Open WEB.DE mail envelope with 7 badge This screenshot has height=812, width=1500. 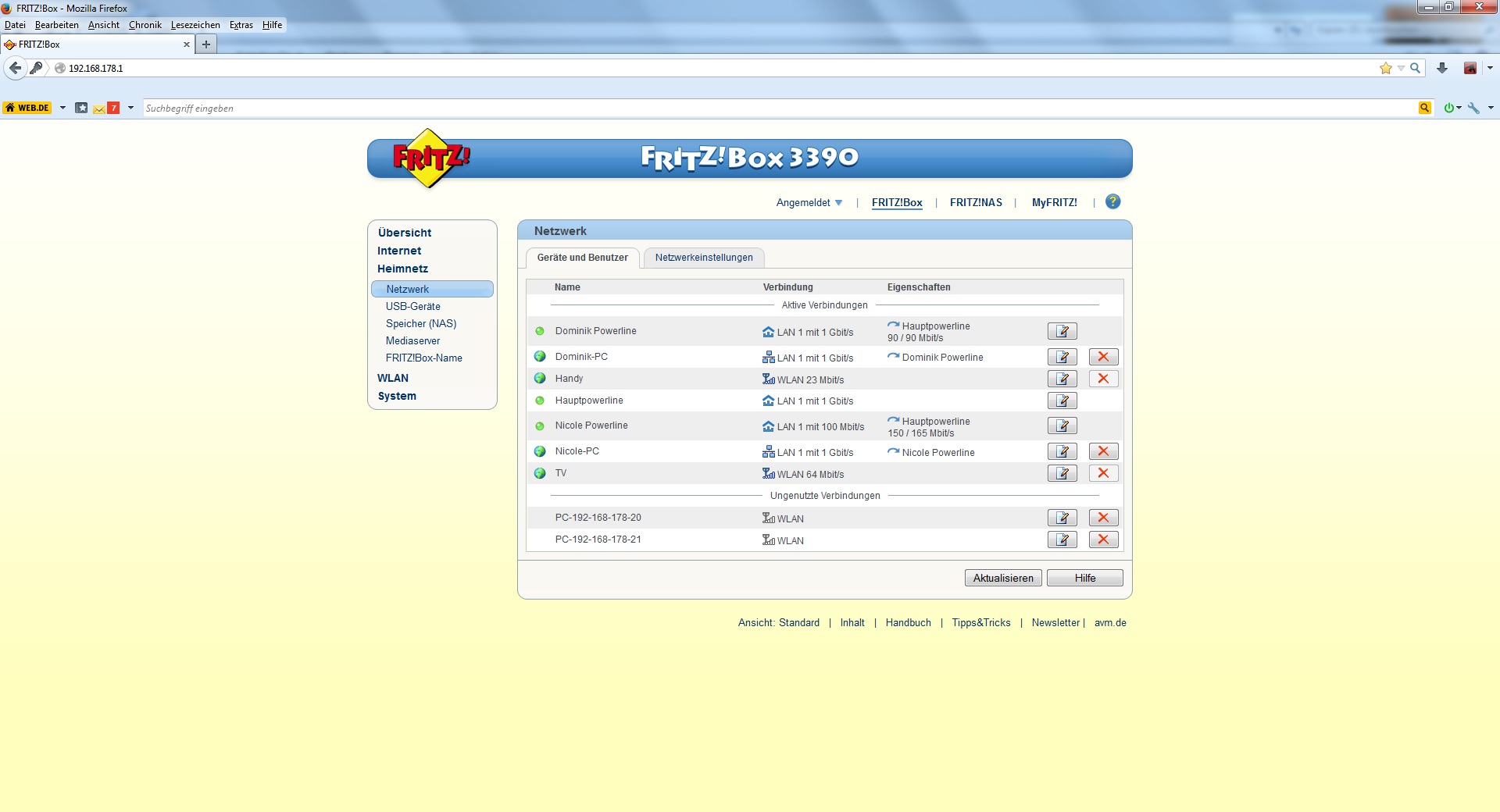(106, 108)
